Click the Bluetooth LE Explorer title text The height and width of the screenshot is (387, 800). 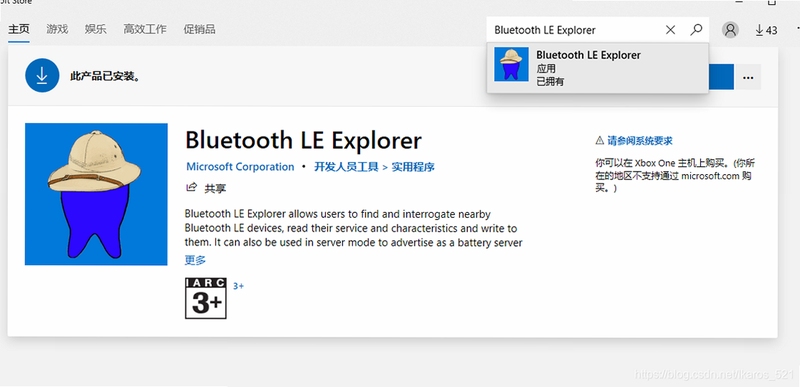(x=304, y=141)
